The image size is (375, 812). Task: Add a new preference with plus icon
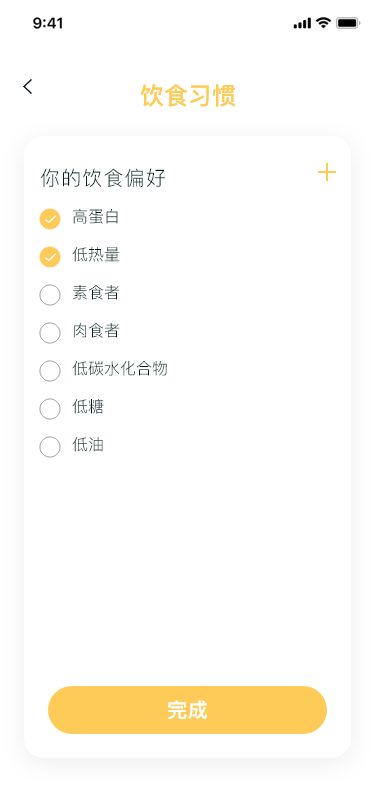pyautogui.click(x=327, y=172)
